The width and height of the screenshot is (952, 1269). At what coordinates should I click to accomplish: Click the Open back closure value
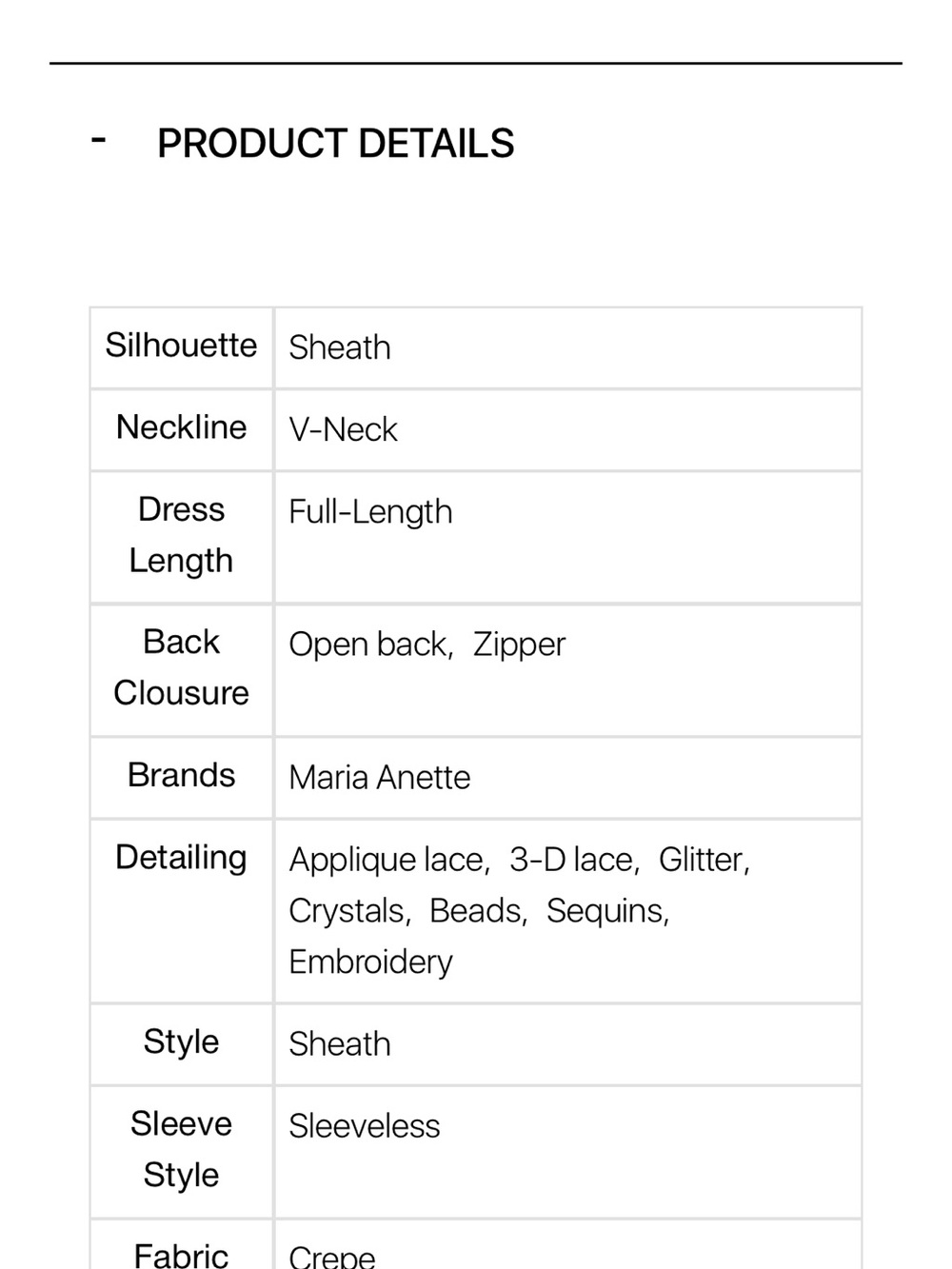(x=368, y=644)
